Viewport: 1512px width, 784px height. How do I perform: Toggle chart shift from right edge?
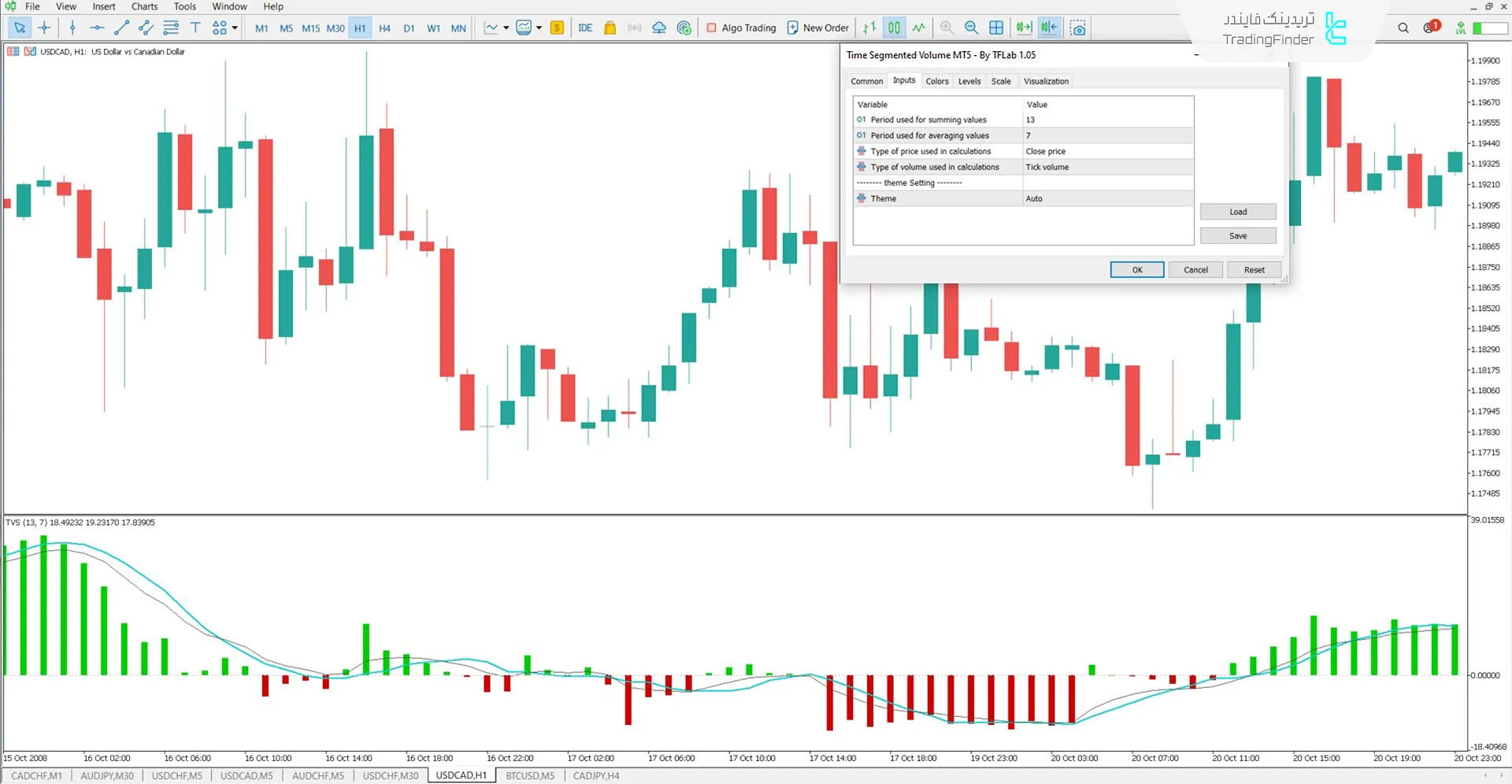(x=1049, y=28)
